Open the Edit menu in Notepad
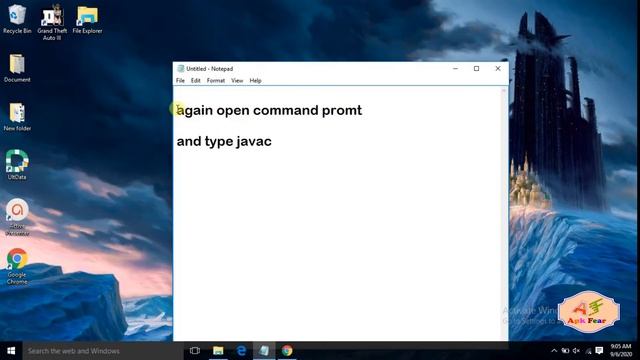Viewport: 640px width, 360px height. (x=196, y=80)
